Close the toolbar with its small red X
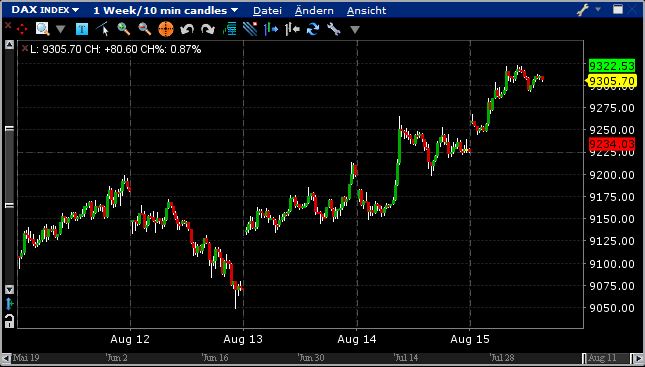This screenshot has width=645, height=367. [x=7, y=25]
